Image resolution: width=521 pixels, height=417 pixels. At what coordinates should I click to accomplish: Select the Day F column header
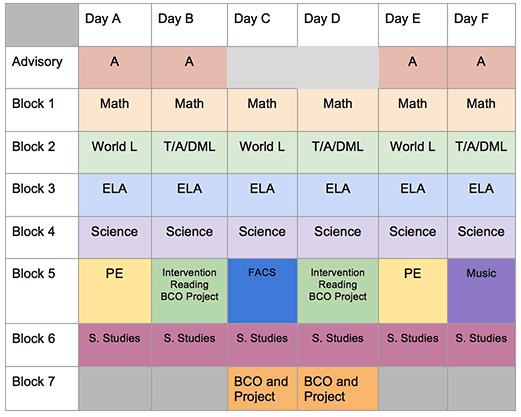pos(481,25)
